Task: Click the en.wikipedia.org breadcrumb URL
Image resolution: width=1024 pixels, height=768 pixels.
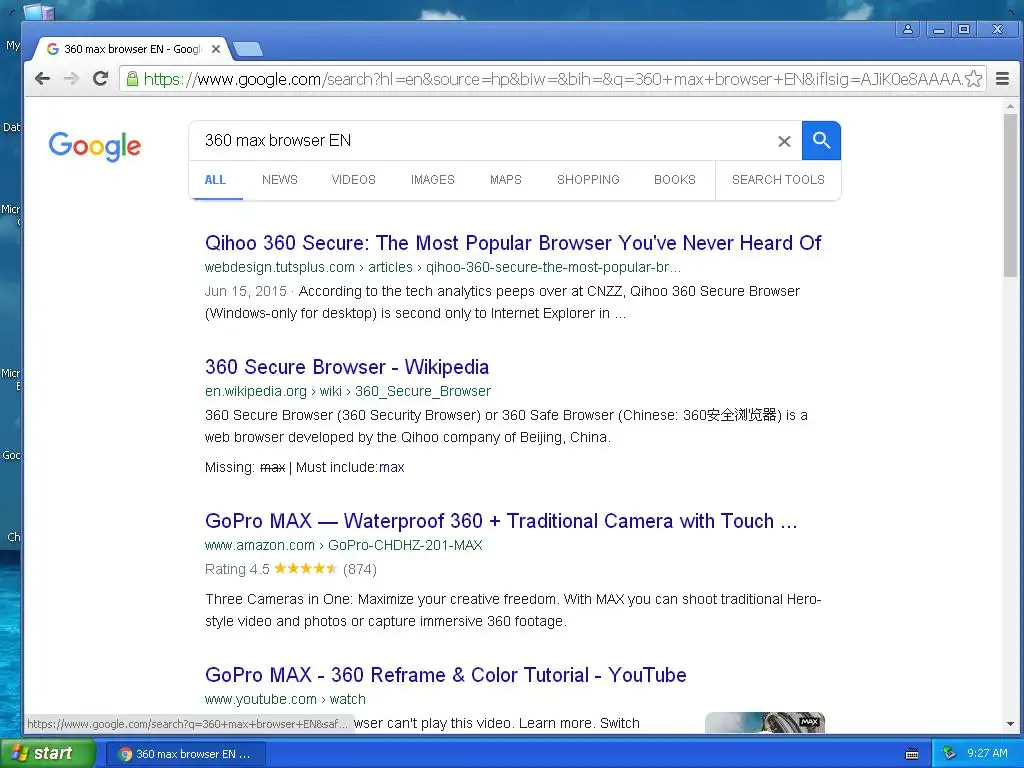Action: point(347,391)
